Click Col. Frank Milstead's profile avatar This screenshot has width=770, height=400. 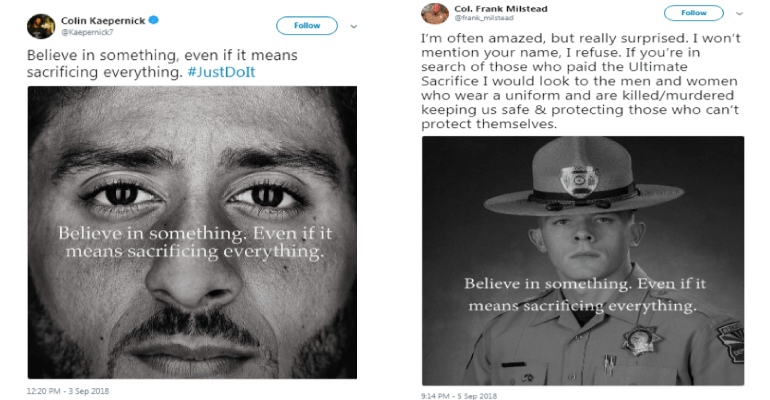pos(433,14)
